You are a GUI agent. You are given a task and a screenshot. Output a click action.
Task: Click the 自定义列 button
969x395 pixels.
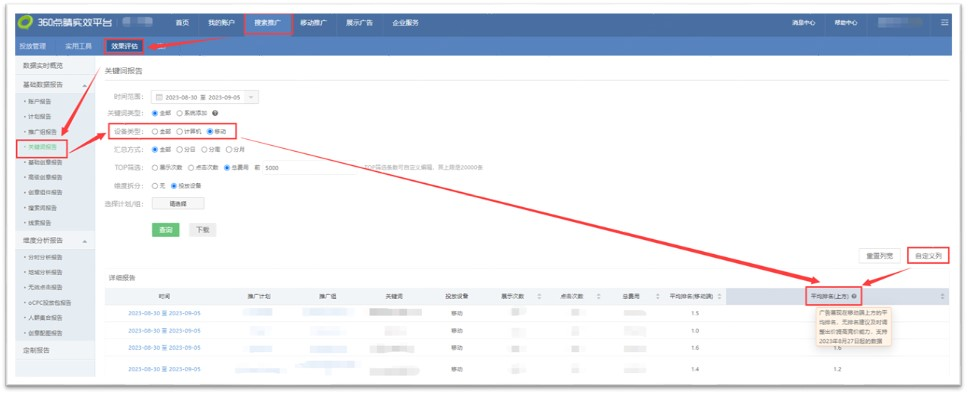pos(928,255)
